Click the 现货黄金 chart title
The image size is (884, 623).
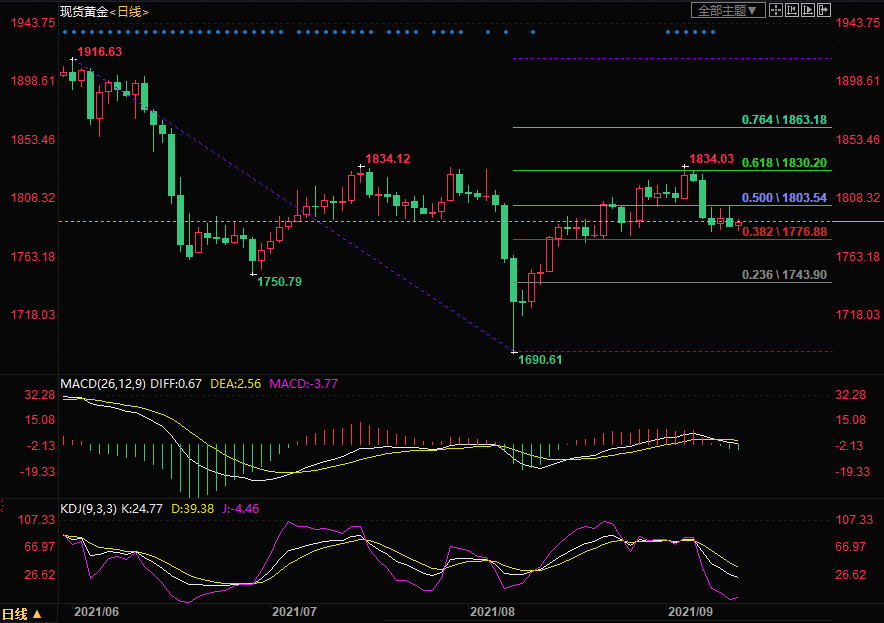(x=84, y=12)
